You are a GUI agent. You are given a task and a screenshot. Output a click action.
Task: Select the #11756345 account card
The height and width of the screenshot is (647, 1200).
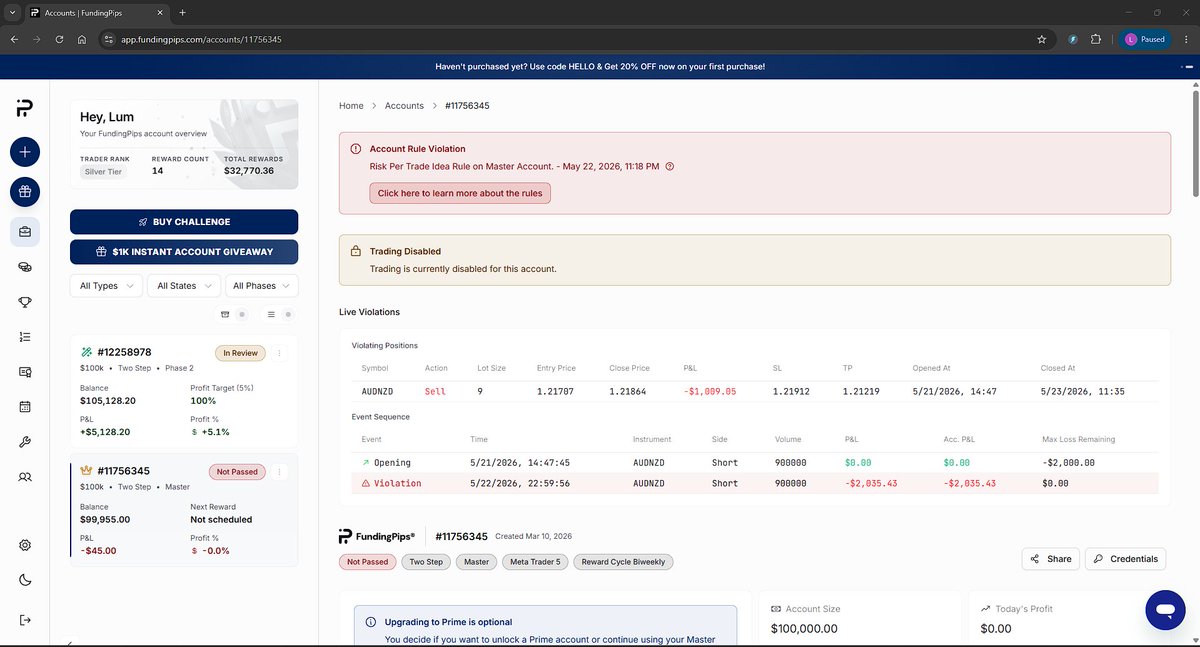click(x=184, y=510)
